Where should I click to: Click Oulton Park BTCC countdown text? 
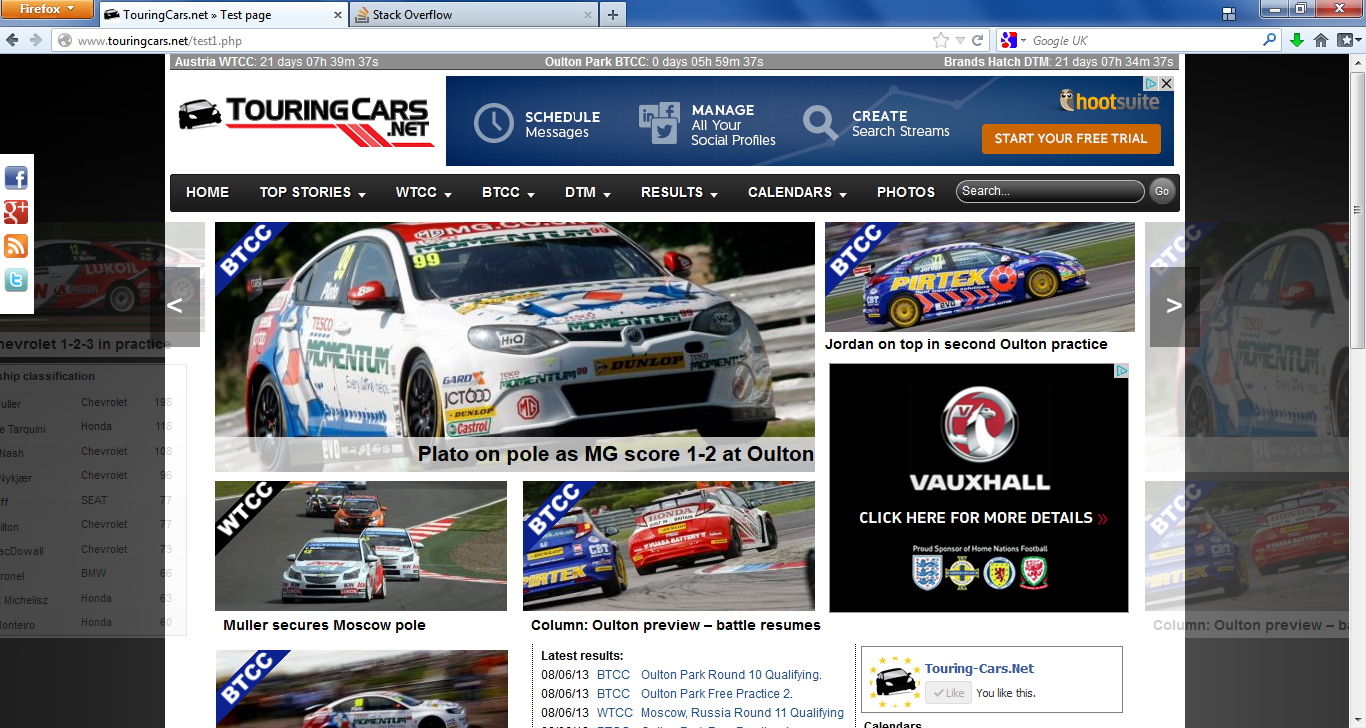(654, 62)
